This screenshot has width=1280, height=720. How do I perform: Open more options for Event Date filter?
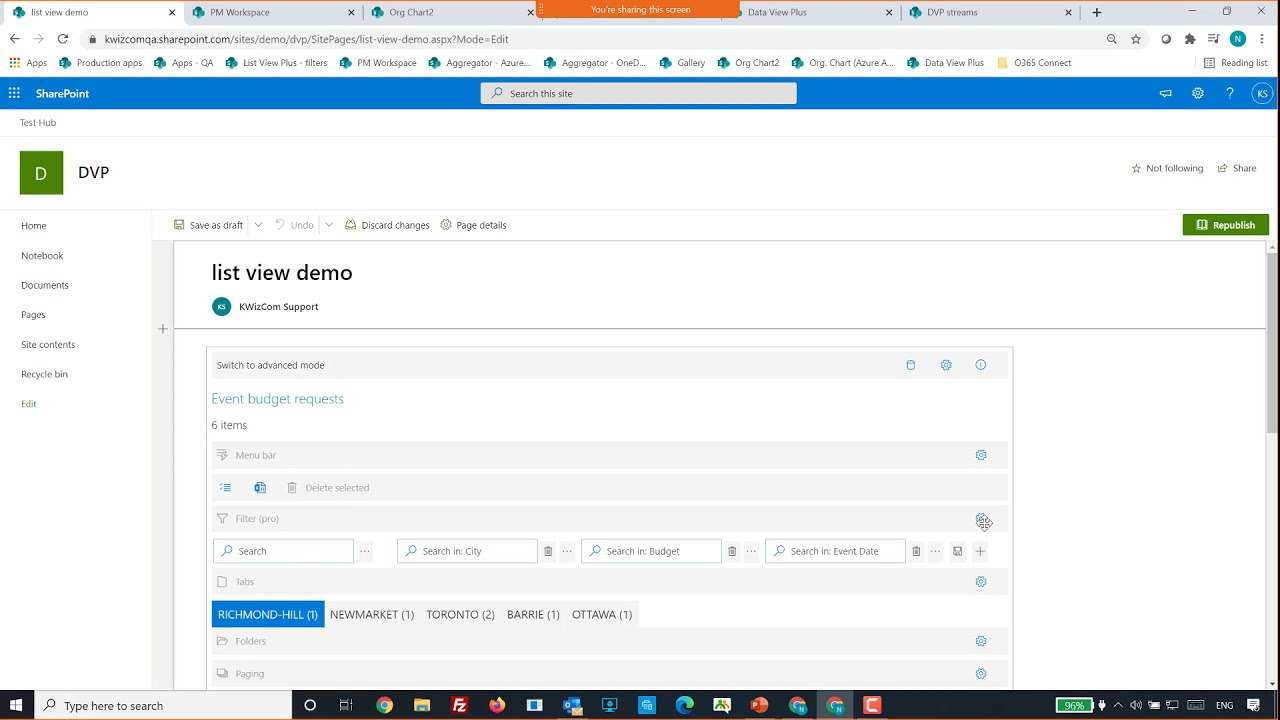pos(935,551)
